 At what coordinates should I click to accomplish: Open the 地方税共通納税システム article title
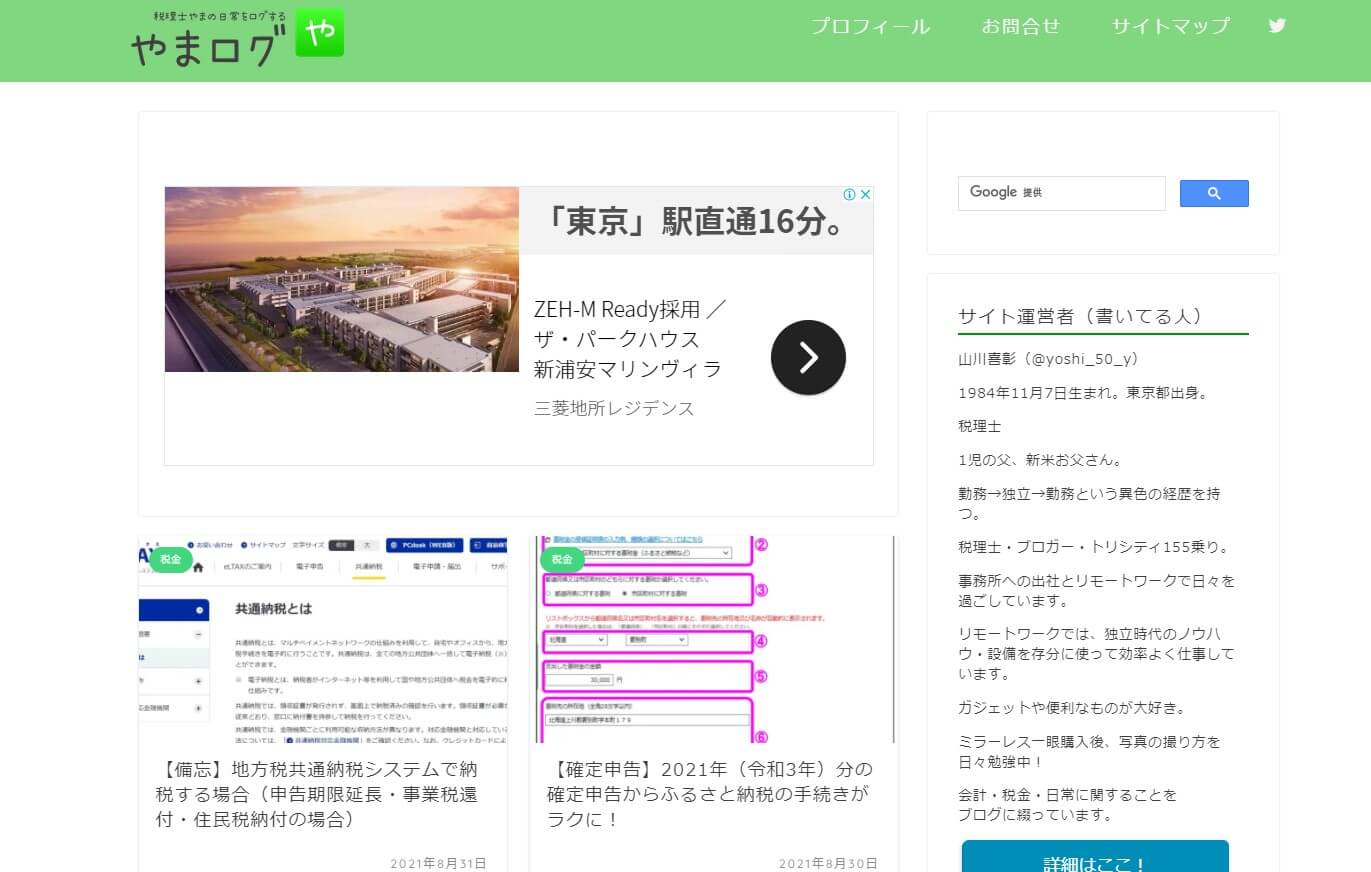(x=319, y=794)
